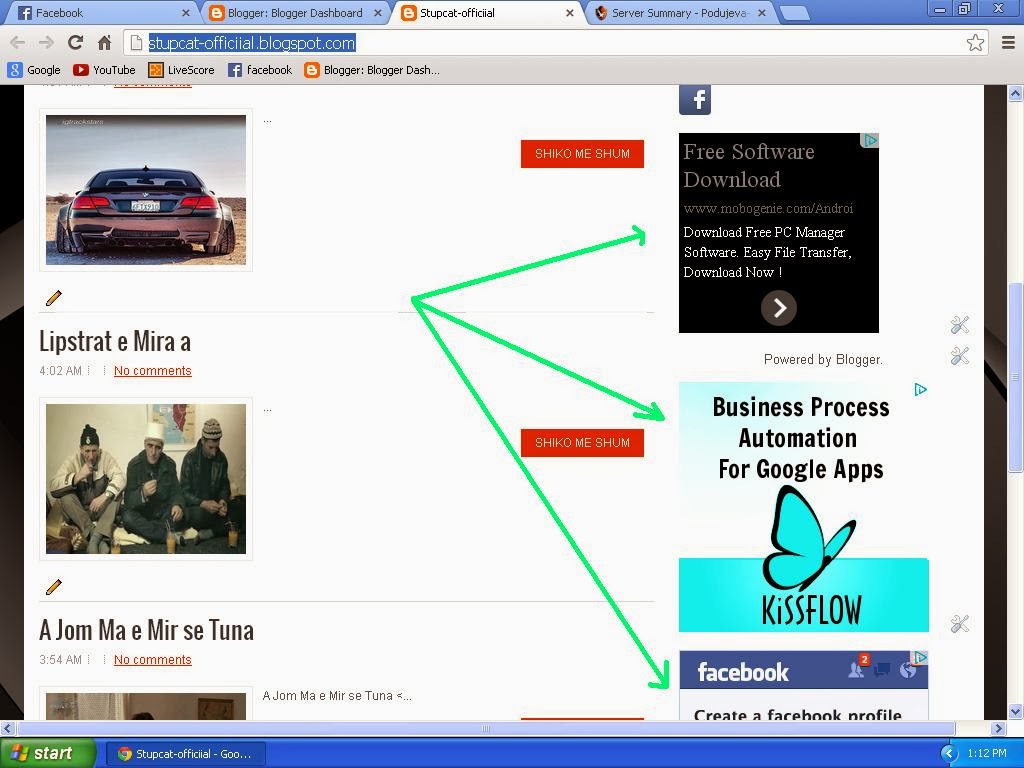Click the wrench icon beside Powered by Blogger
This screenshot has width=1024, height=768.
coord(959,356)
